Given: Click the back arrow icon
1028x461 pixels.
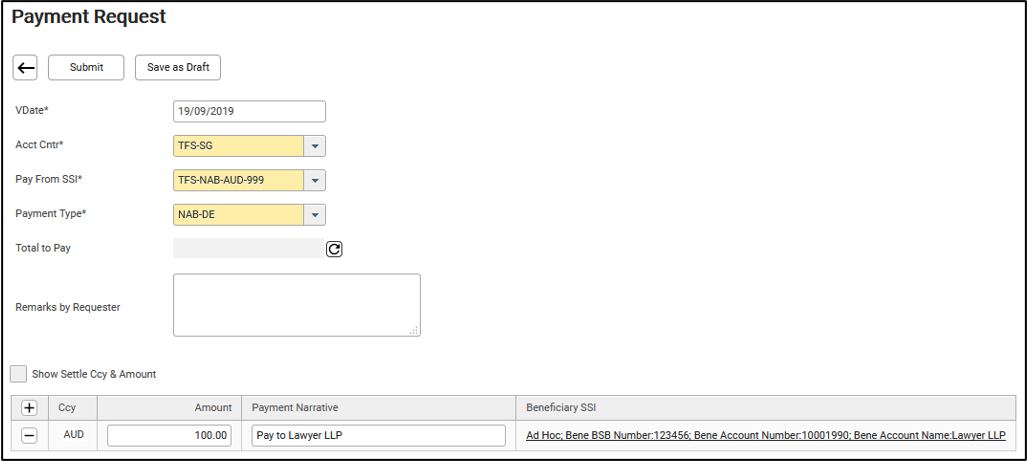Looking at the screenshot, I should (x=26, y=68).
